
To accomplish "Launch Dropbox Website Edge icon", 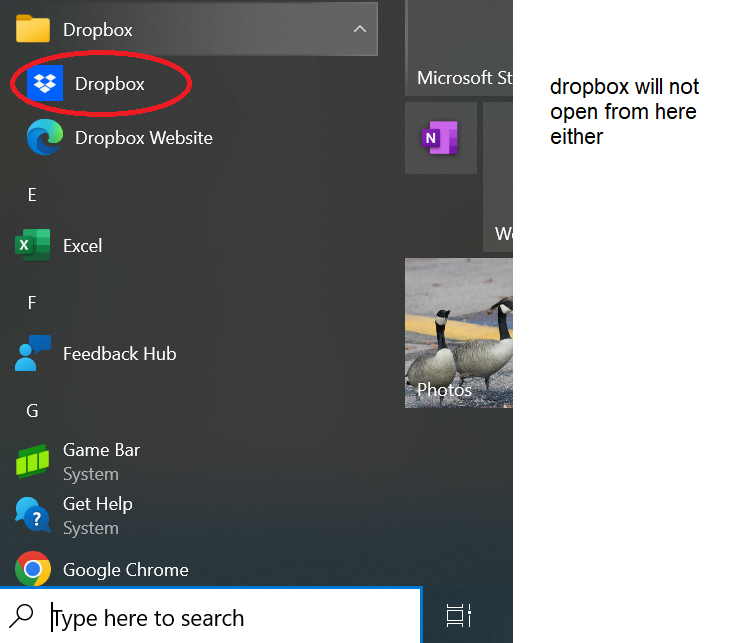I will click(45, 137).
